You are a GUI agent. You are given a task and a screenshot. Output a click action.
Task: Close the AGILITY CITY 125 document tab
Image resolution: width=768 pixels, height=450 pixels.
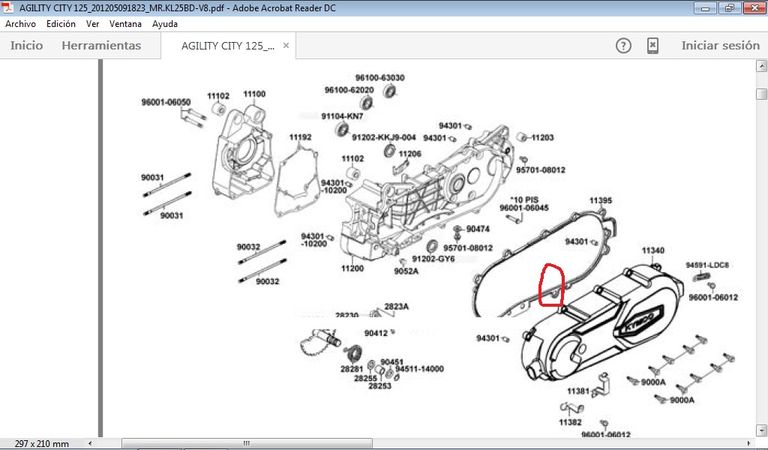(287, 46)
